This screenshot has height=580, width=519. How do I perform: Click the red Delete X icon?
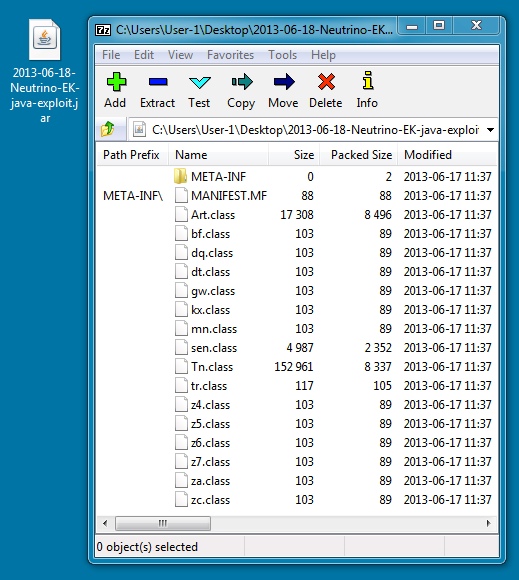326,82
